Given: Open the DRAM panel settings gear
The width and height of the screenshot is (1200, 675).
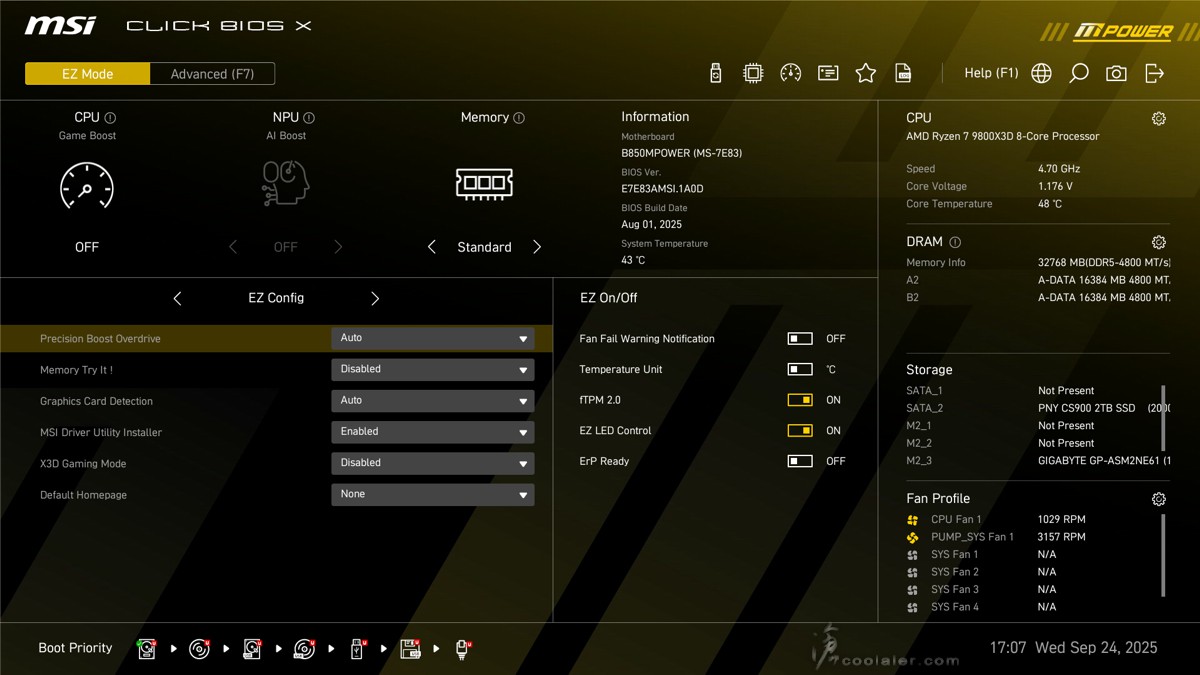Looking at the screenshot, I should coord(1159,242).
